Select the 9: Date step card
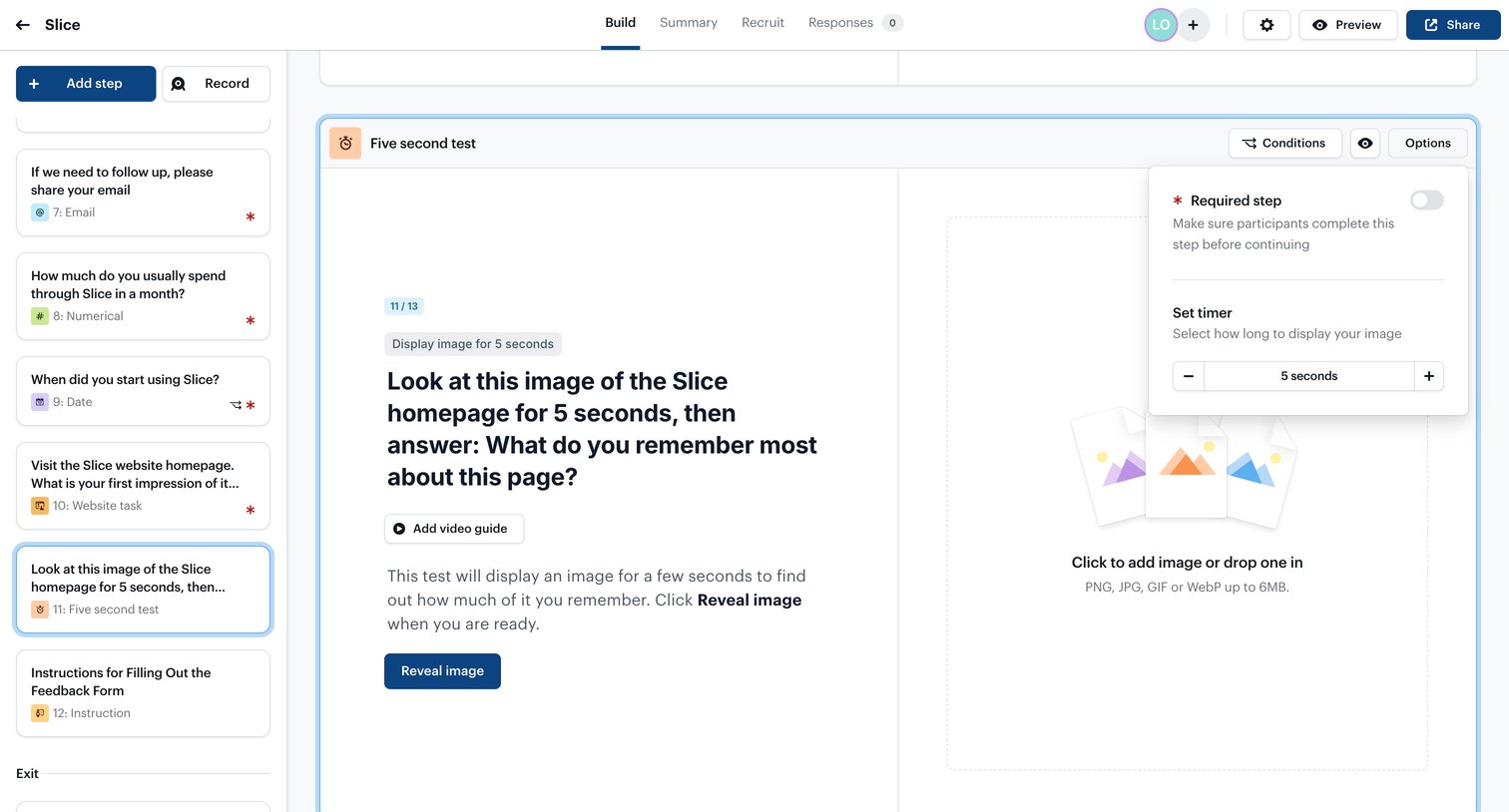Image resolution: width=1509 pixels, height=812 pixels. pyautogui.click(x=143, y=391)
